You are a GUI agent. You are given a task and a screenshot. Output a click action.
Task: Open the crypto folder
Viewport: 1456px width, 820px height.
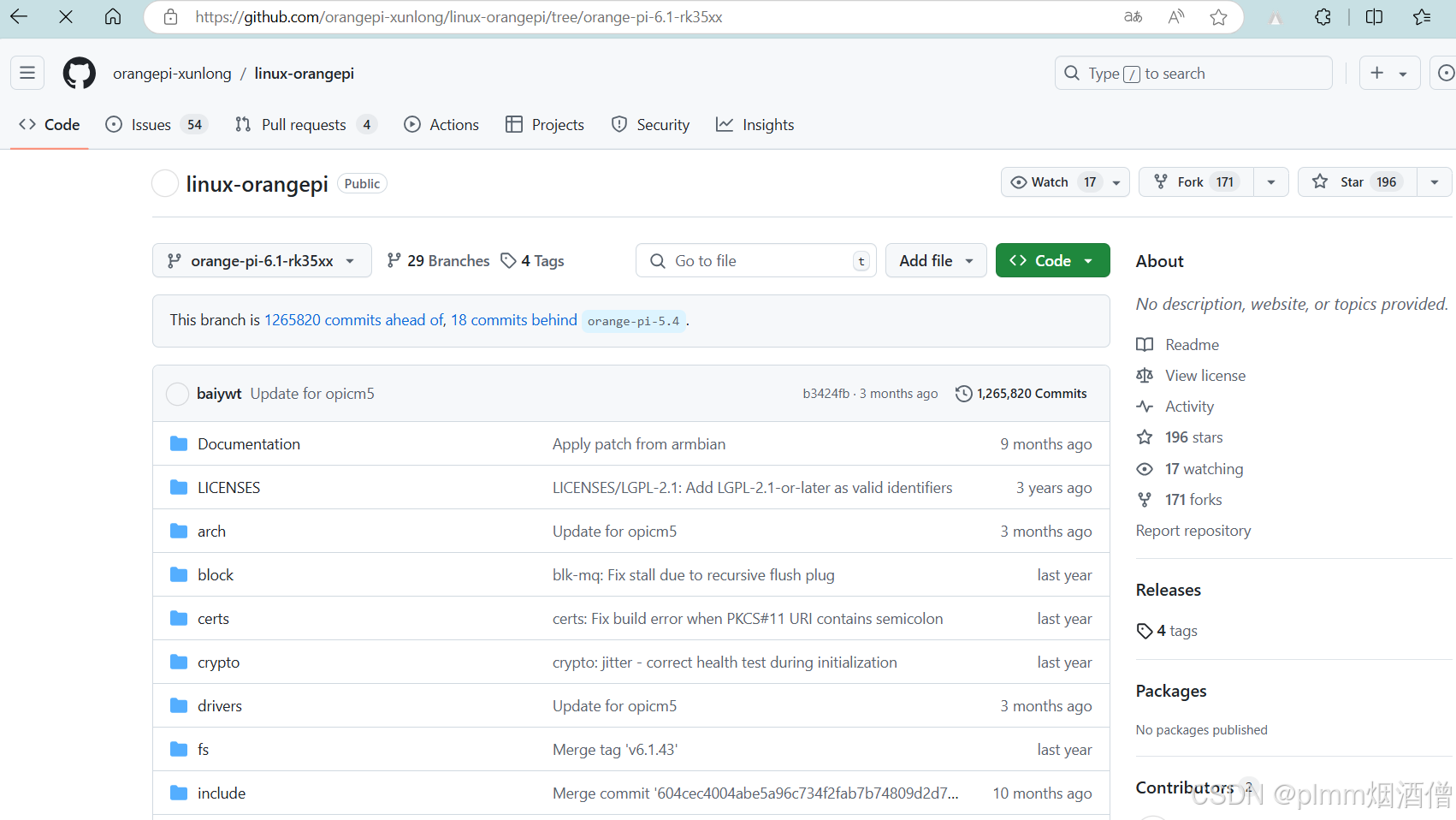click(x=218, y=663)
